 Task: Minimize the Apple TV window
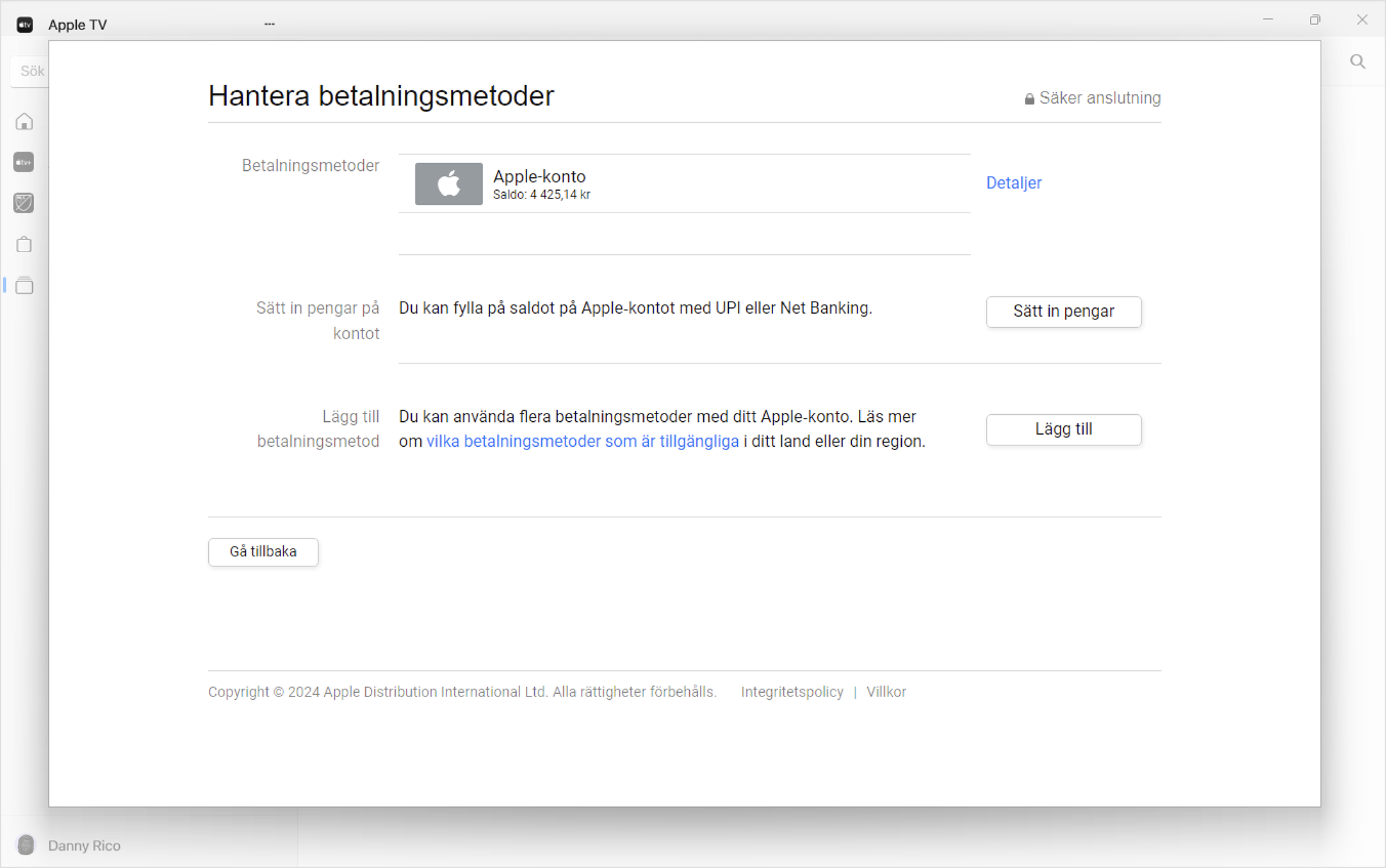point(1268,20)
